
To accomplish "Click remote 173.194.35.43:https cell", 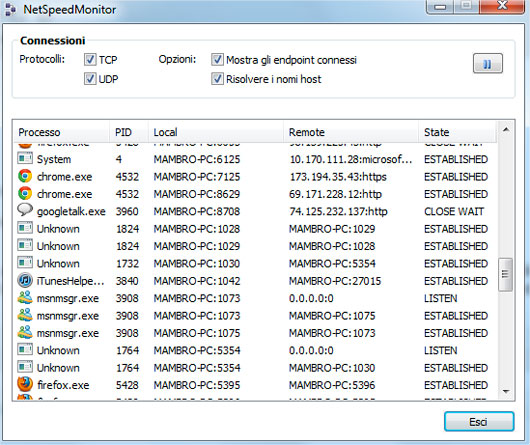I will [338, 177].
